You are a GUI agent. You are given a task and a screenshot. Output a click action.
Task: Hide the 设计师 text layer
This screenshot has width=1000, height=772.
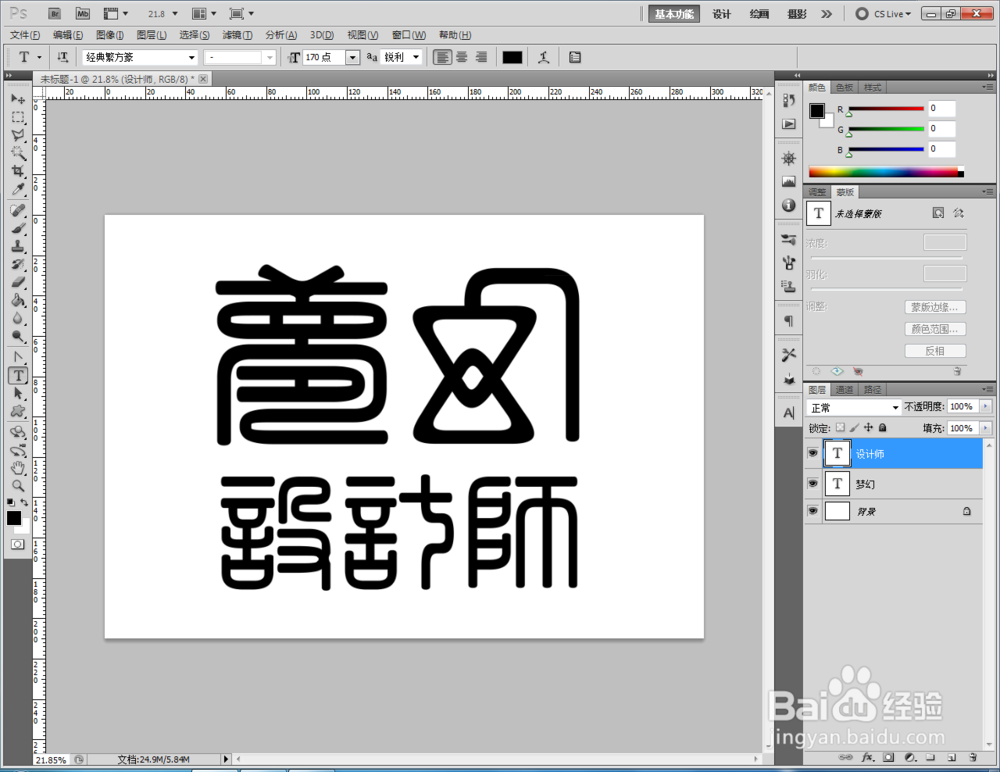coord(812,454)
